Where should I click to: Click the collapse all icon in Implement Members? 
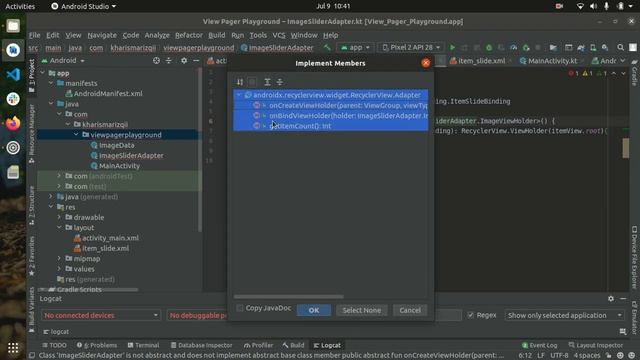click(x=280, y=82)
